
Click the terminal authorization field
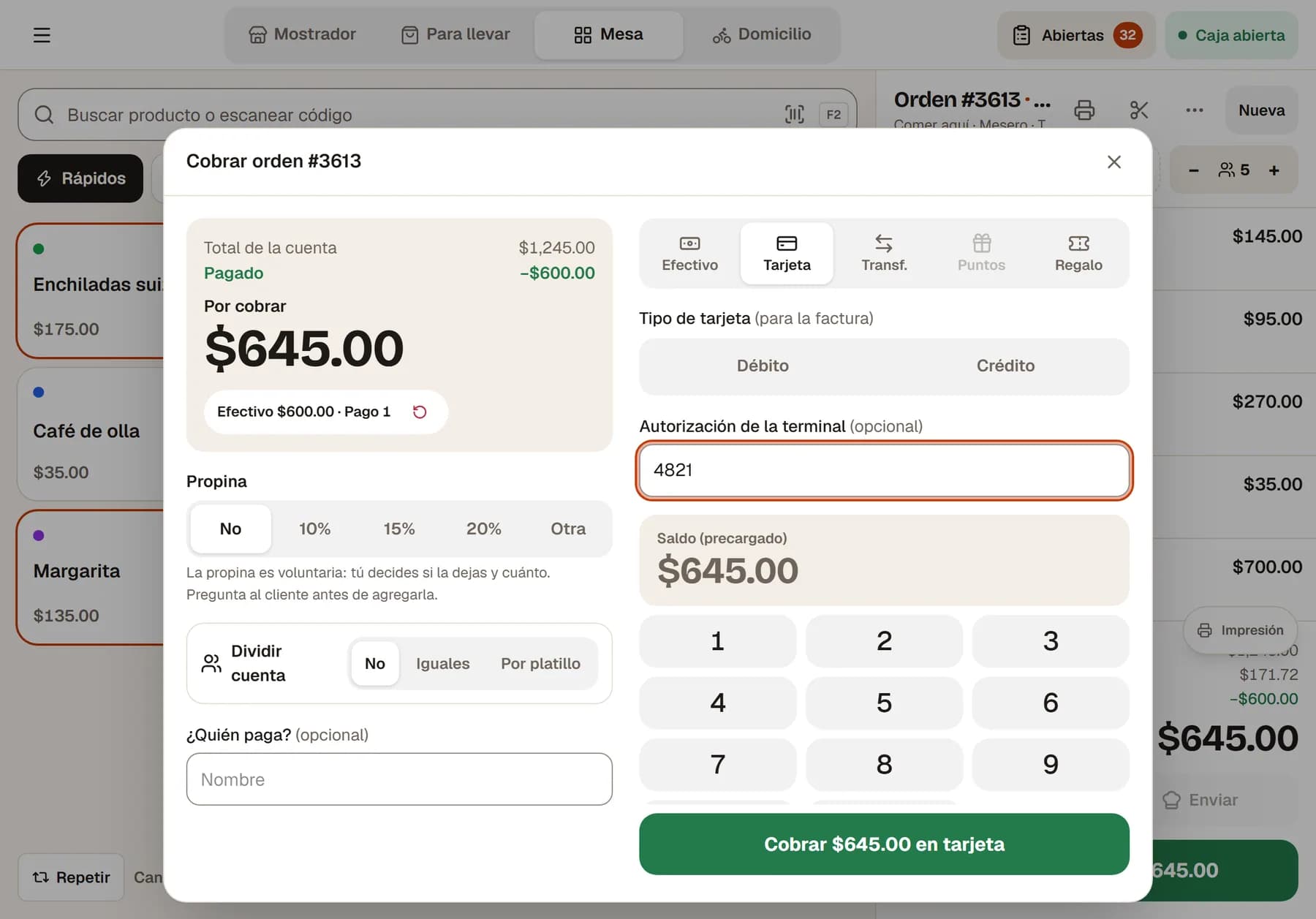tap(884, 470)
